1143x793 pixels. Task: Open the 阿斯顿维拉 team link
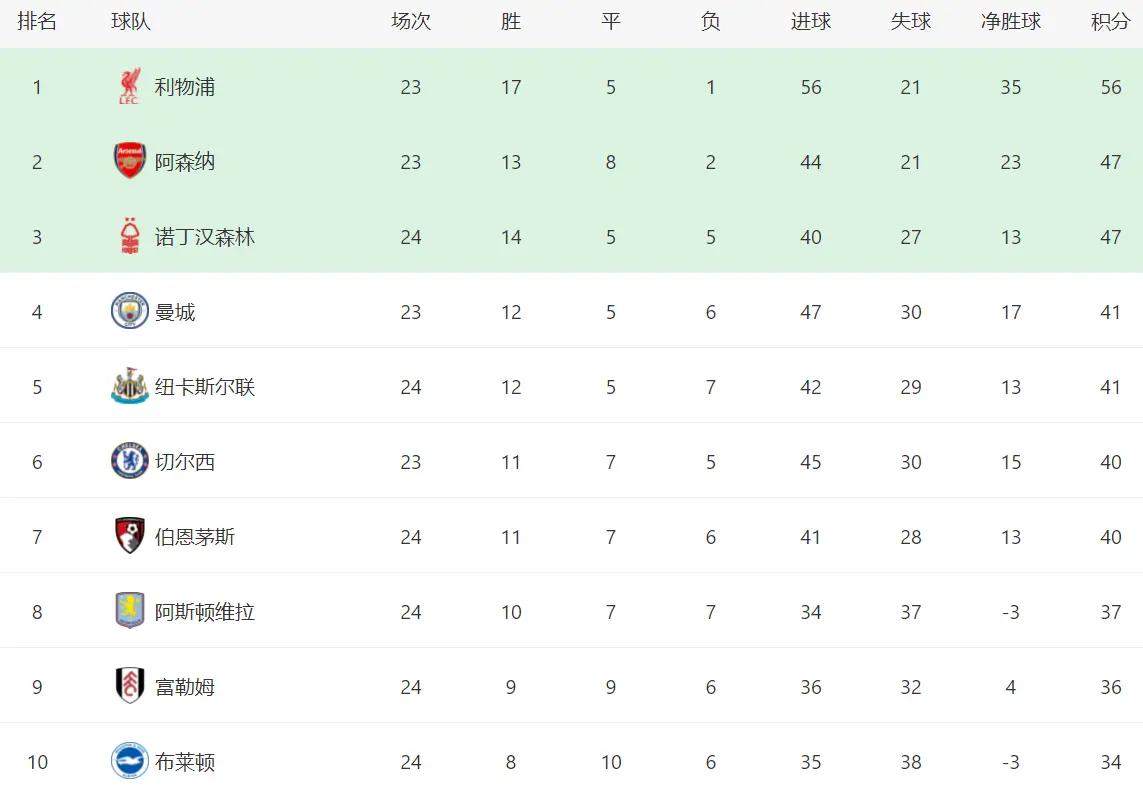tap(205, 612)
